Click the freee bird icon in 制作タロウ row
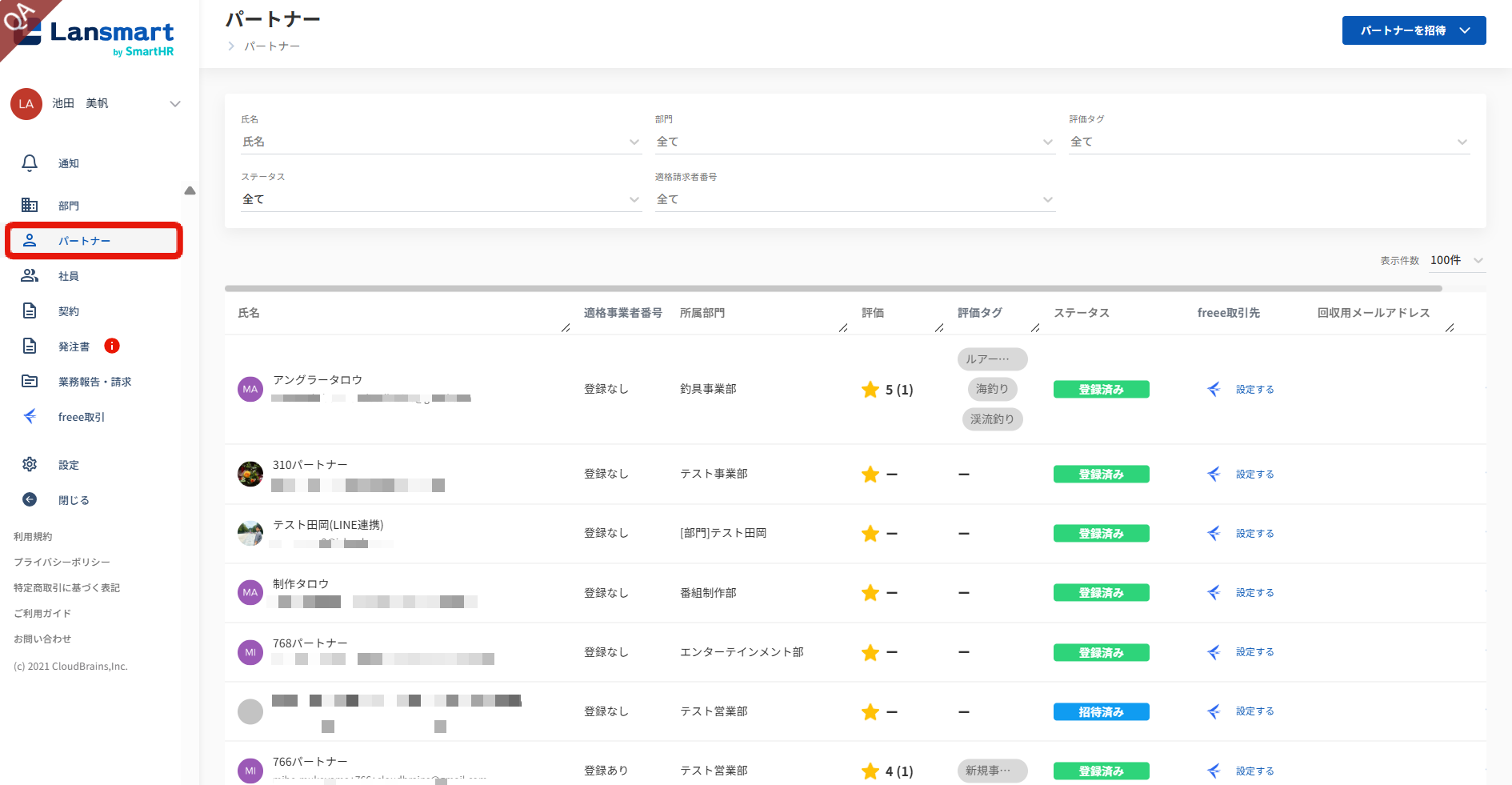Screen dimensions: 1512x785 tap(1214, 592)
